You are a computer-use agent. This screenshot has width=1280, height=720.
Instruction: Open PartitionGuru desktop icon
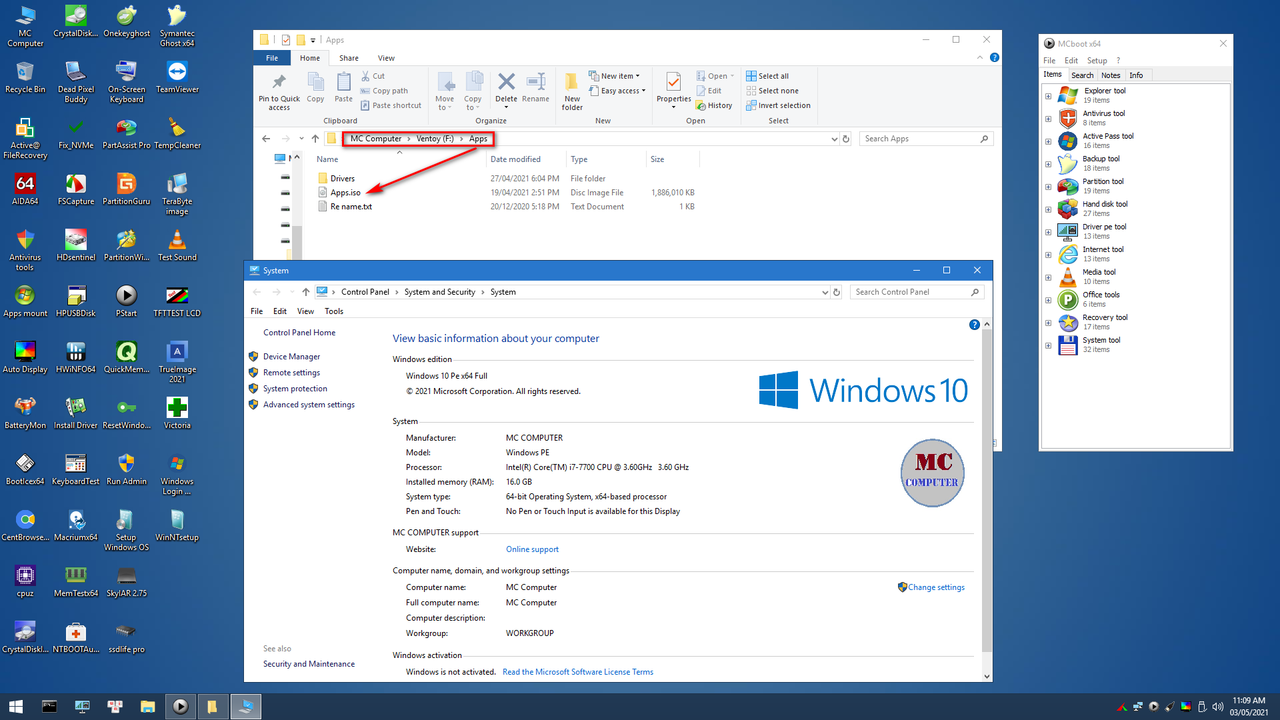(126, 188)
